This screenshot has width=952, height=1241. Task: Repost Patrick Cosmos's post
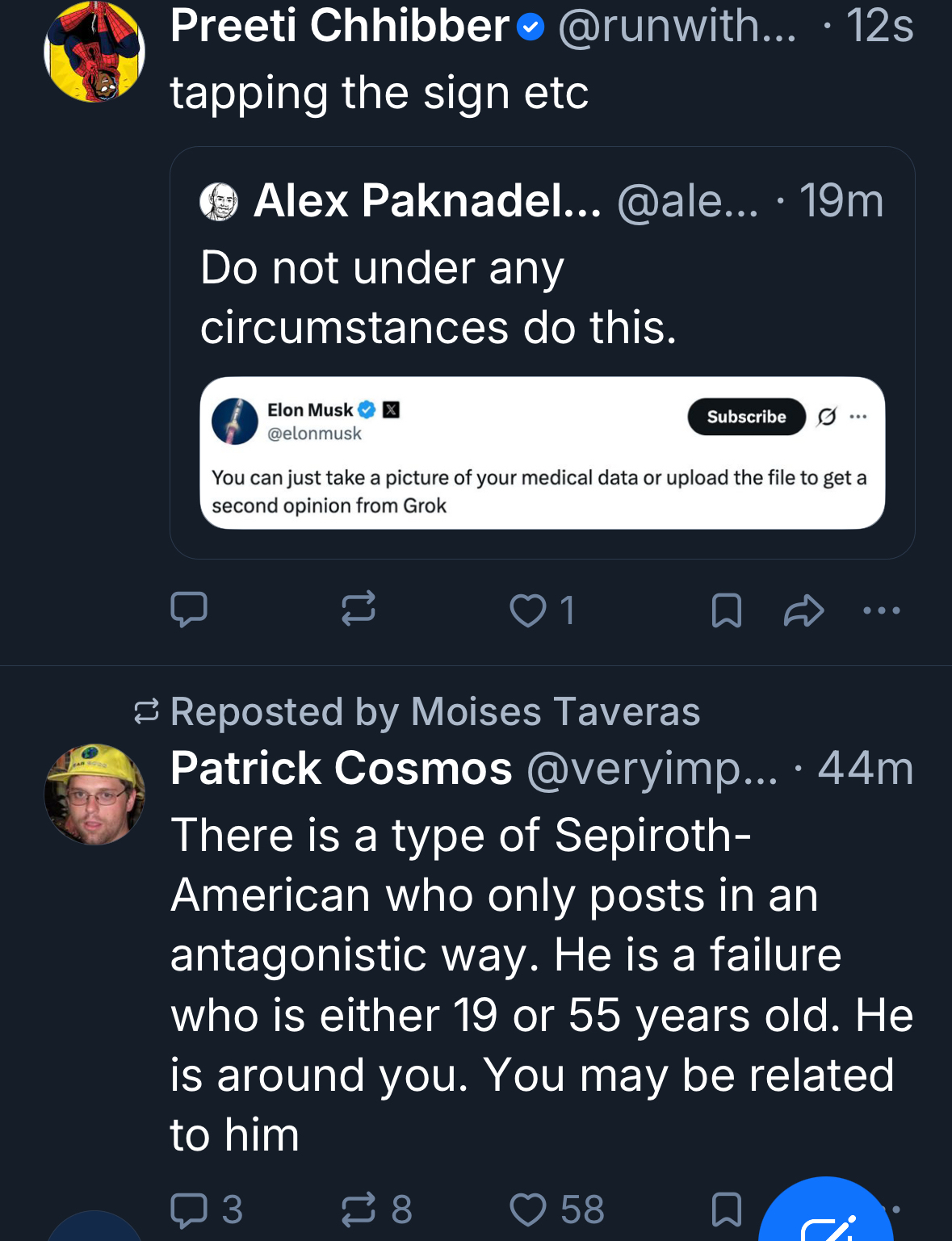359,1210
